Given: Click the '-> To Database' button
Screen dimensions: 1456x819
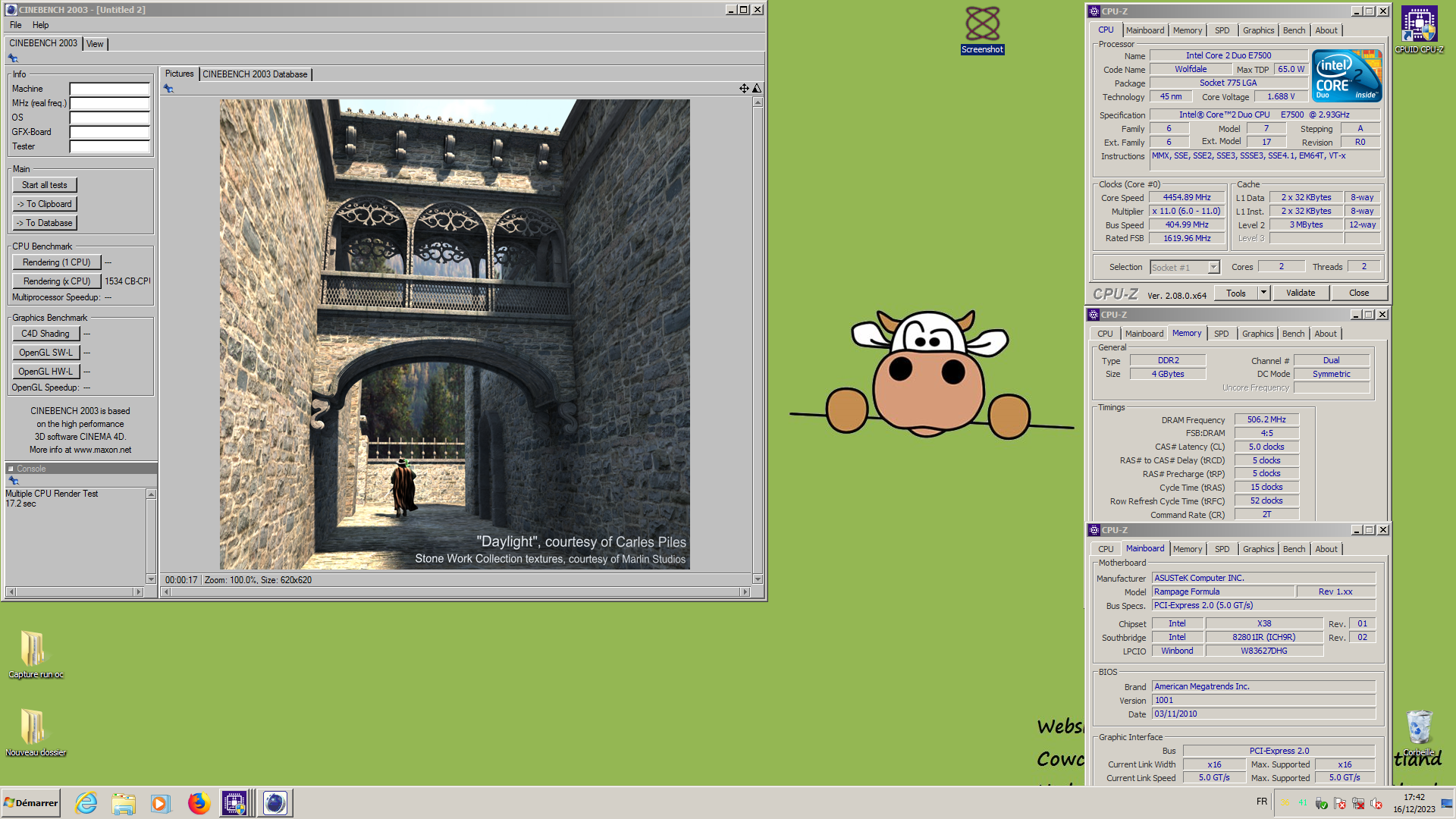Looking at the screenshot, I should point(44,223).
